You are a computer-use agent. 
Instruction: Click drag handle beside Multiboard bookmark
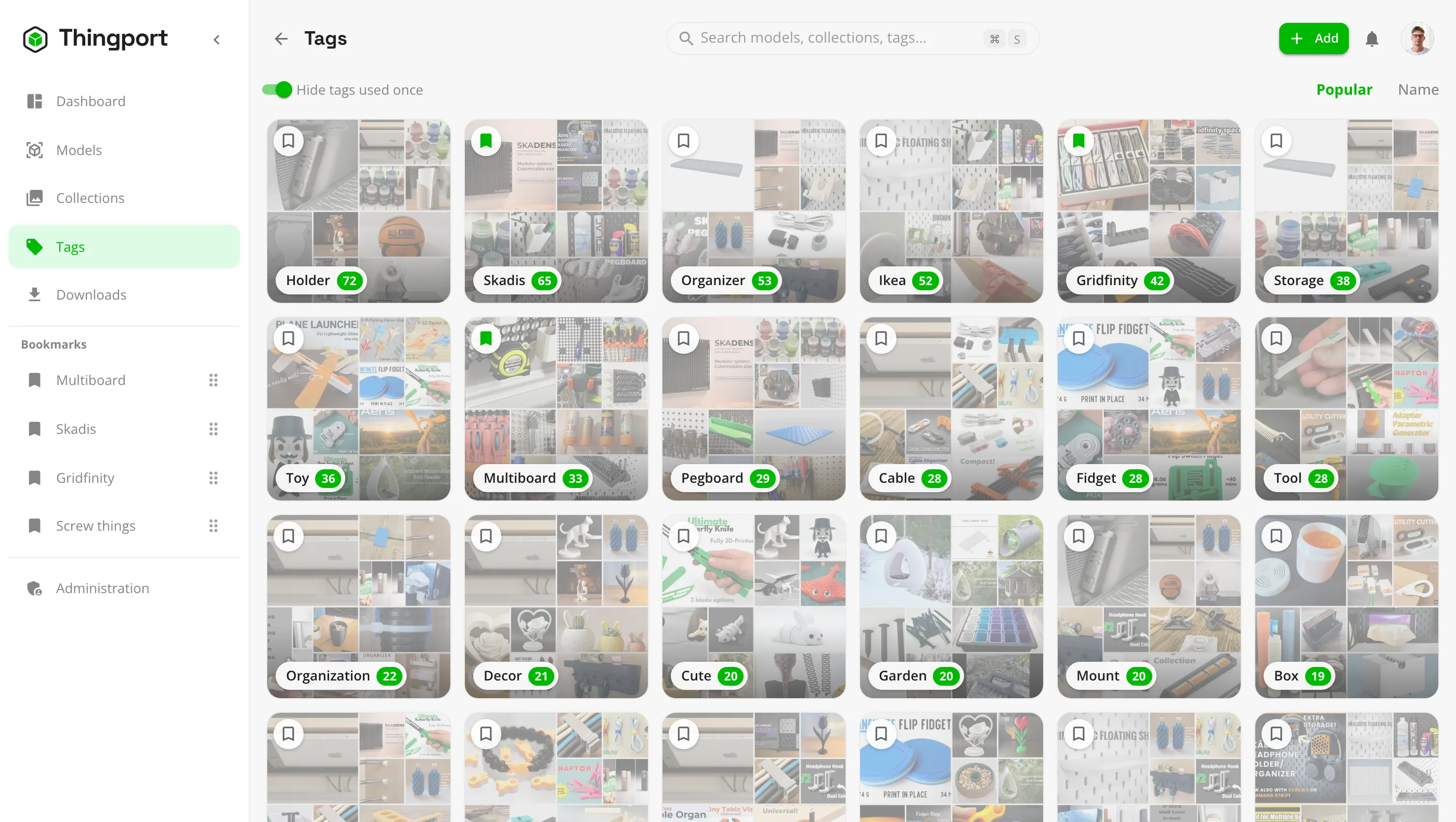[x=213, y=380]
